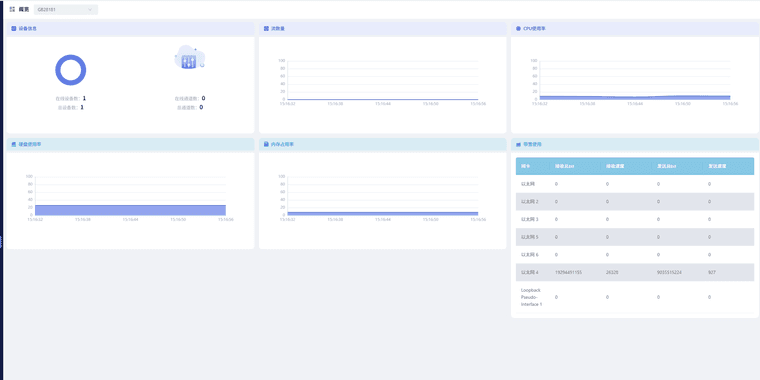Click the online device count value 1
This screenshot has width=760, height=380.
pyautogui.click(x=84, y=98)
